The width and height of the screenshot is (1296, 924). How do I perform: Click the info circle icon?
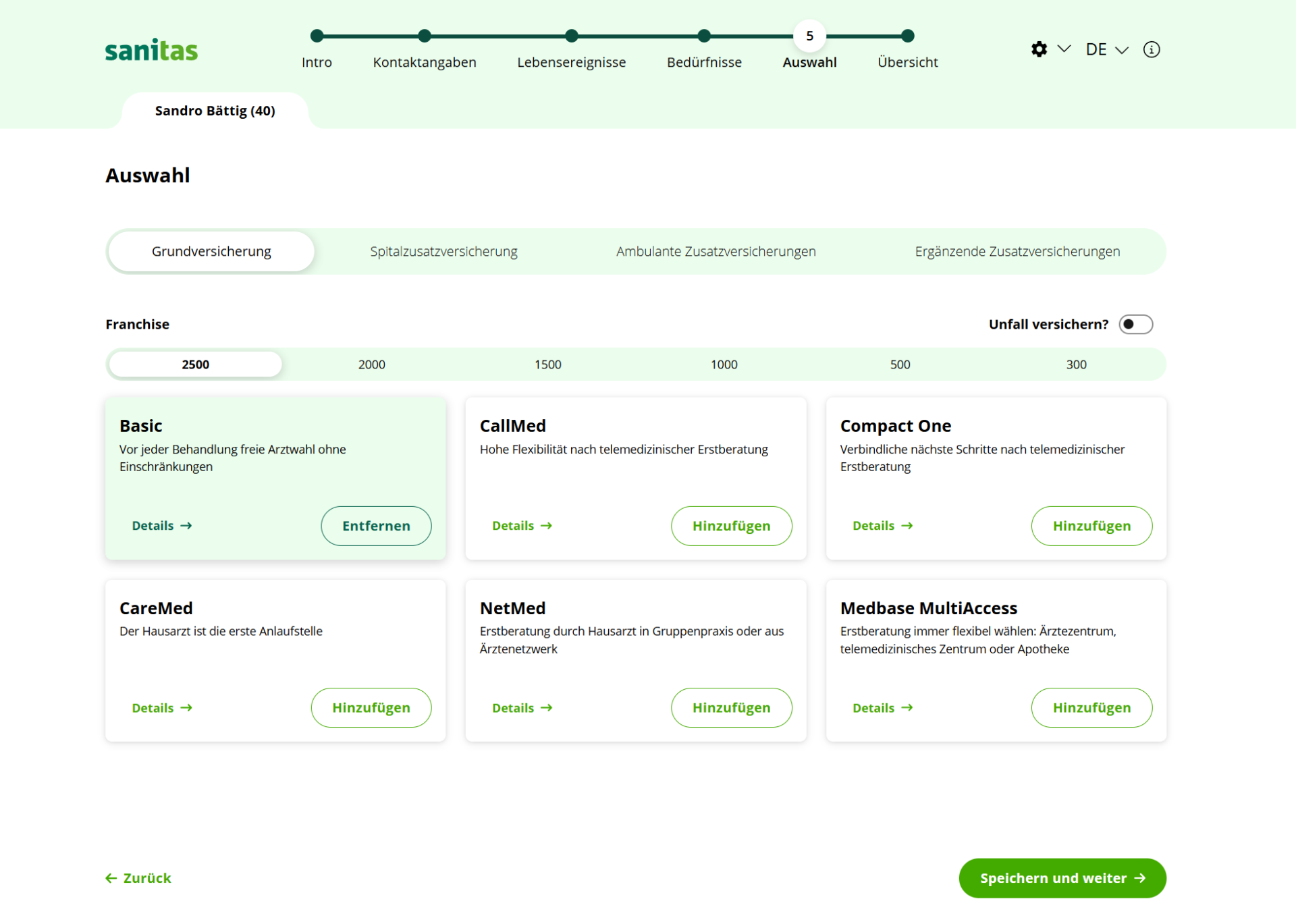click(x=1152, y=49)
